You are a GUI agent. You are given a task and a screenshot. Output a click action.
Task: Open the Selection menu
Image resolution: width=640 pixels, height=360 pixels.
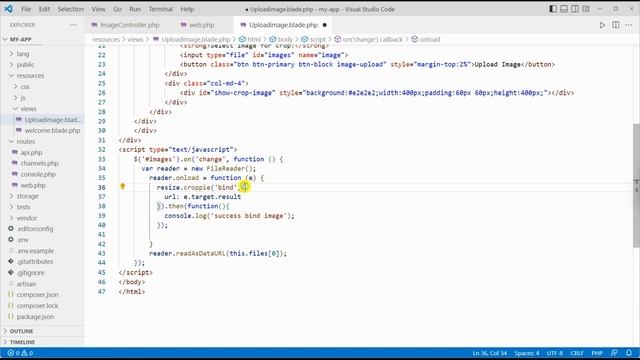click(71, 9)
